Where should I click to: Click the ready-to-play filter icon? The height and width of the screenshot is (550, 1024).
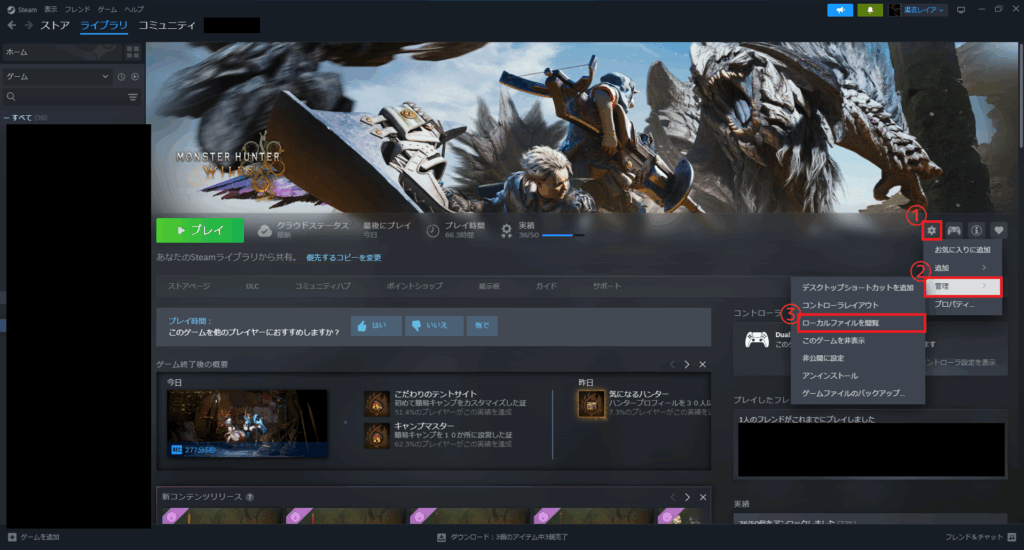click(135, 76)
